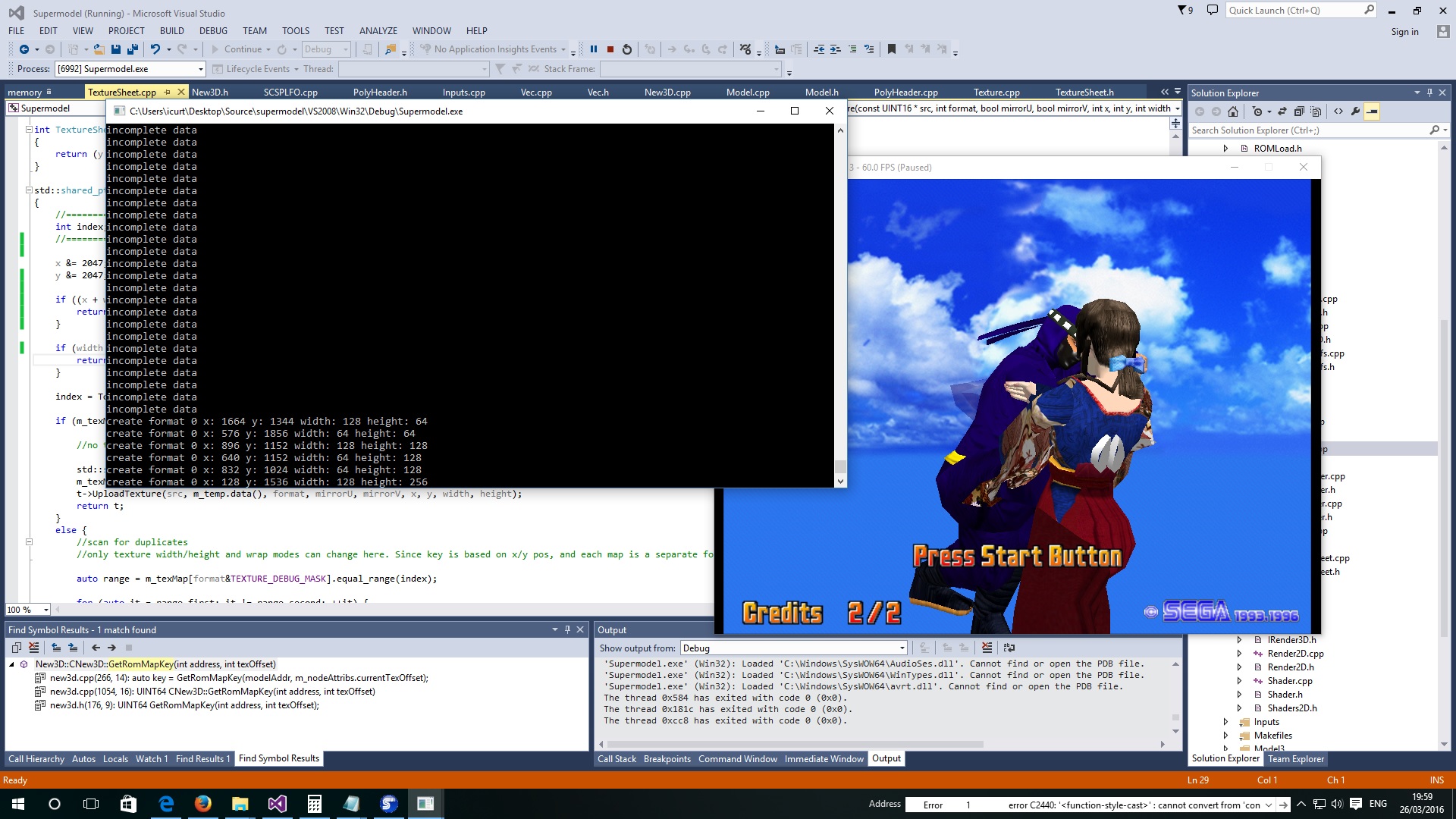Screen dimensions: 1456x819
Task: Toggle auto-hide pin on Find Symbol Results panel
Action: (567, 629)
